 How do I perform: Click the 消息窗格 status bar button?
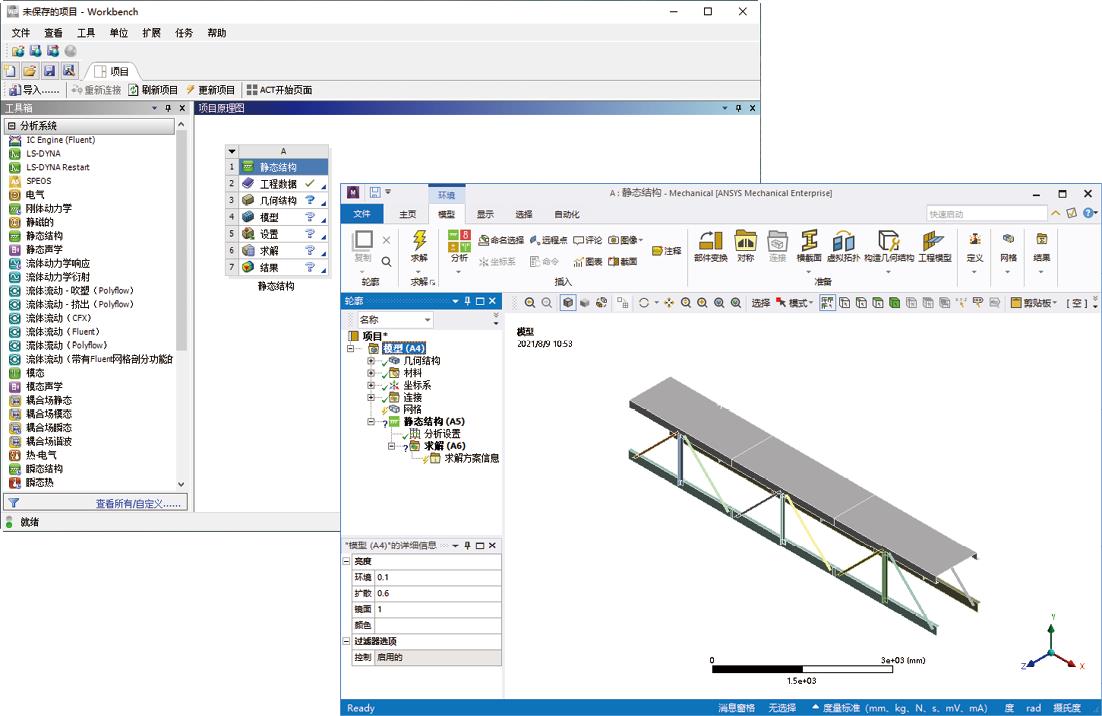pos(736,708)
